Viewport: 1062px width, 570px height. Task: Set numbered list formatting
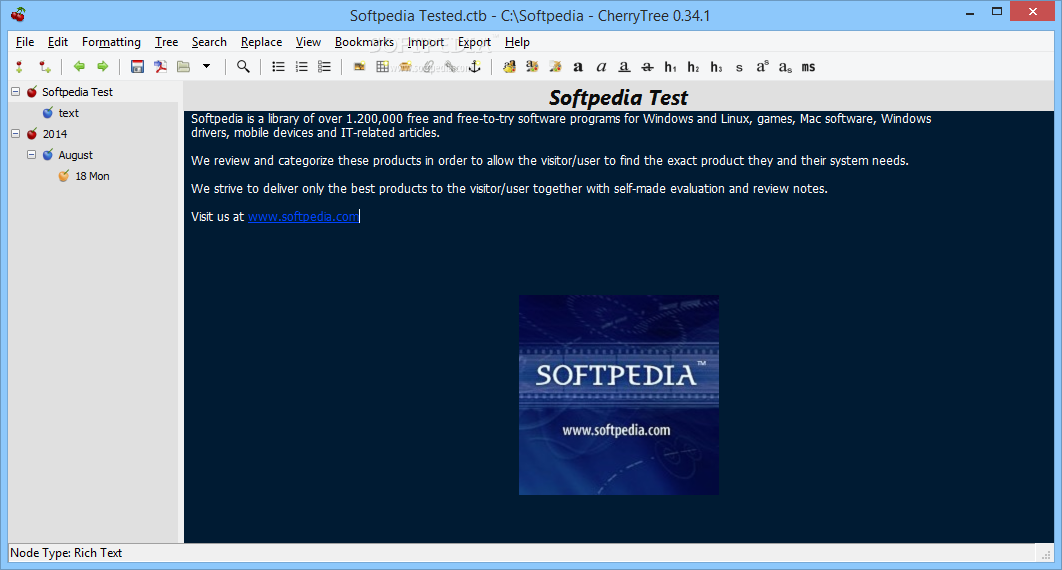(301, 66)
